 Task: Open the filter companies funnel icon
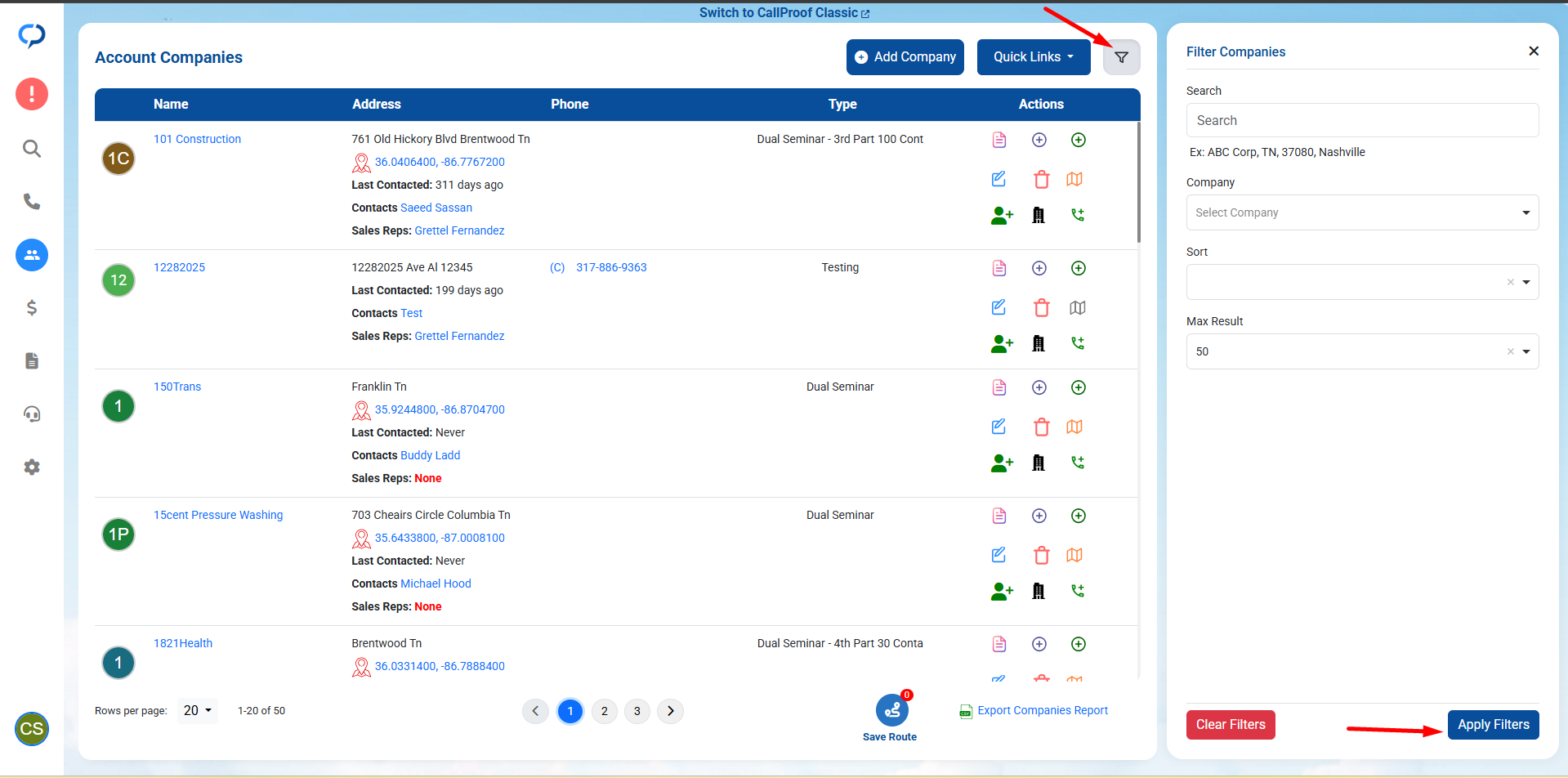pyautogui.click(x=1121, y=57)
